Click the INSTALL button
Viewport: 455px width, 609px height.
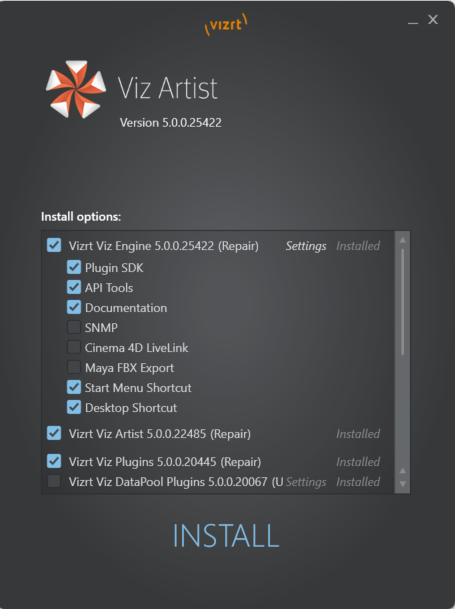click(226, 536)
